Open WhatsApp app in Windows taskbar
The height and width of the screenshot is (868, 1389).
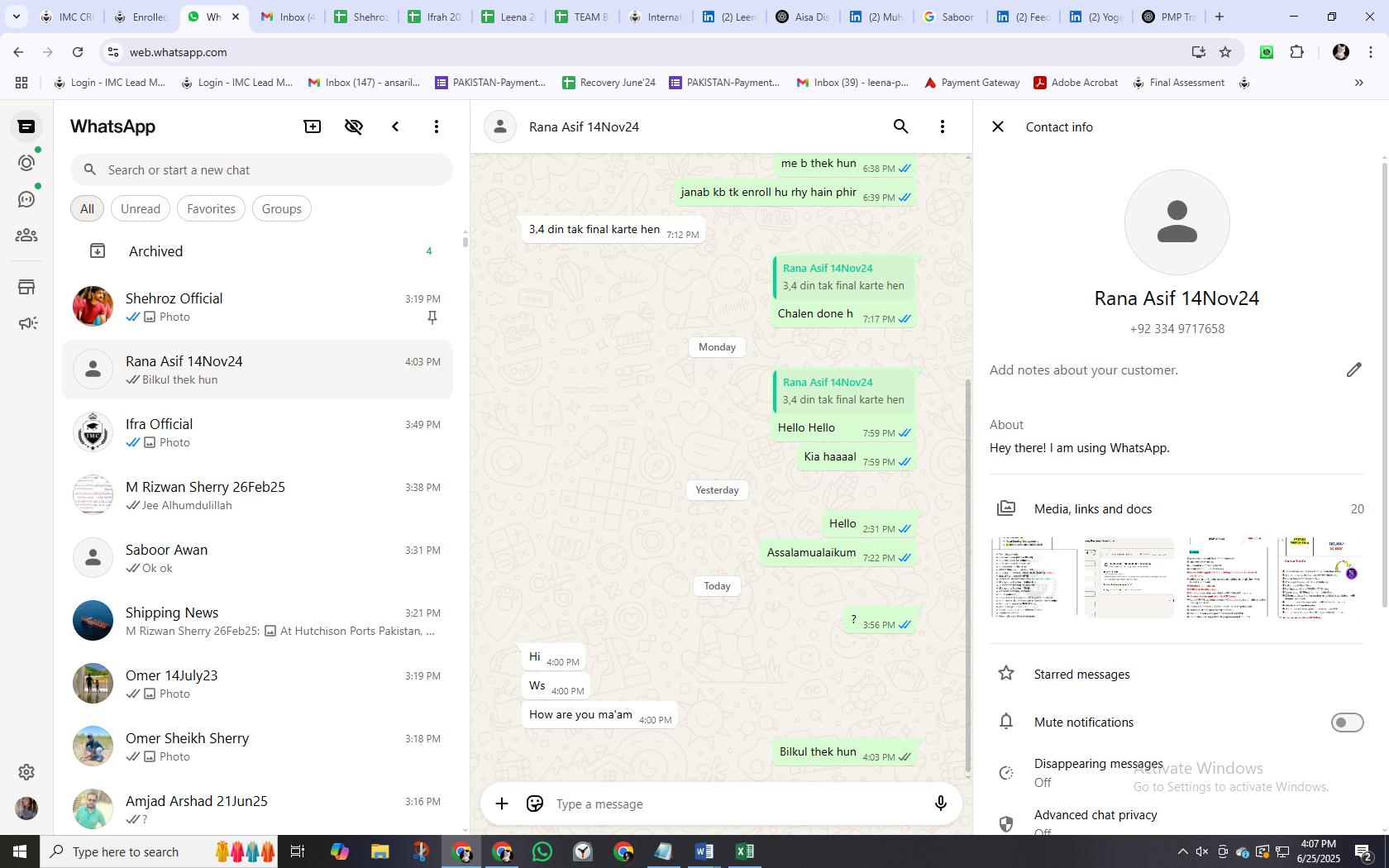(x=542, y=851)
